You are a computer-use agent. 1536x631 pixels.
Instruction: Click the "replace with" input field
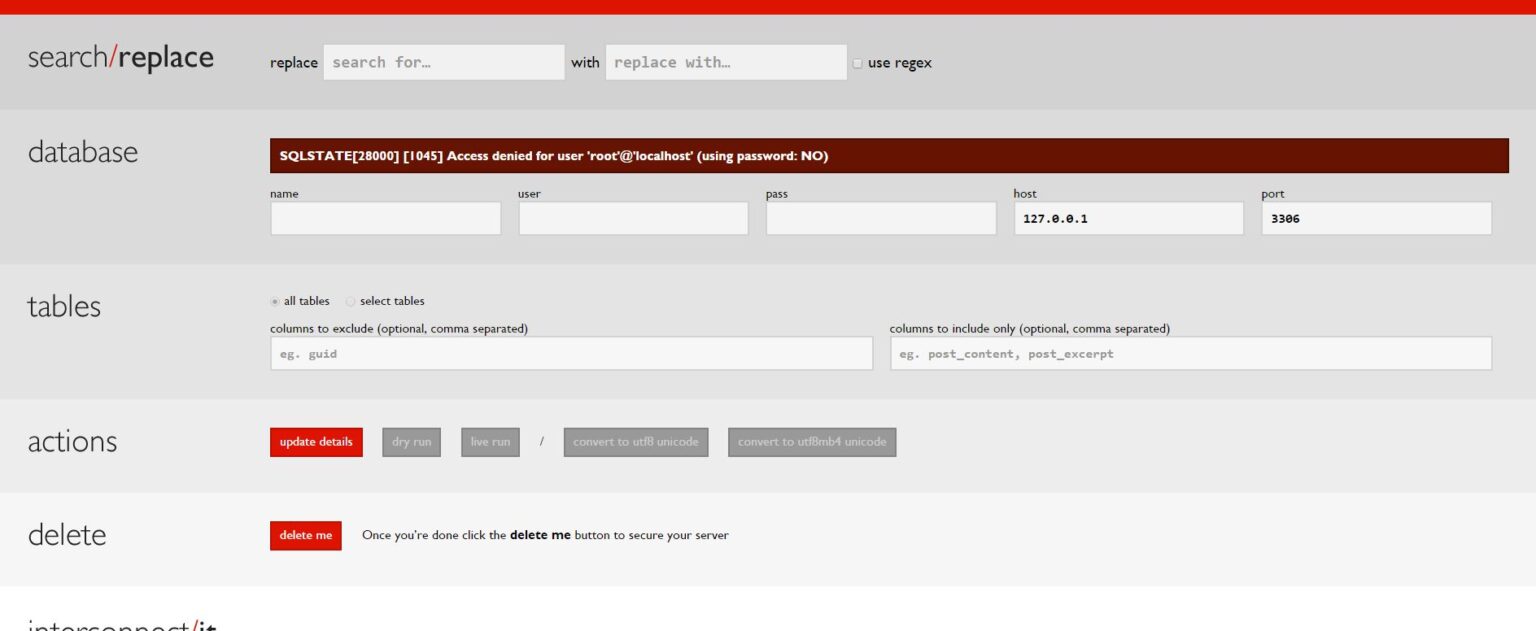[x=726, y=62]
